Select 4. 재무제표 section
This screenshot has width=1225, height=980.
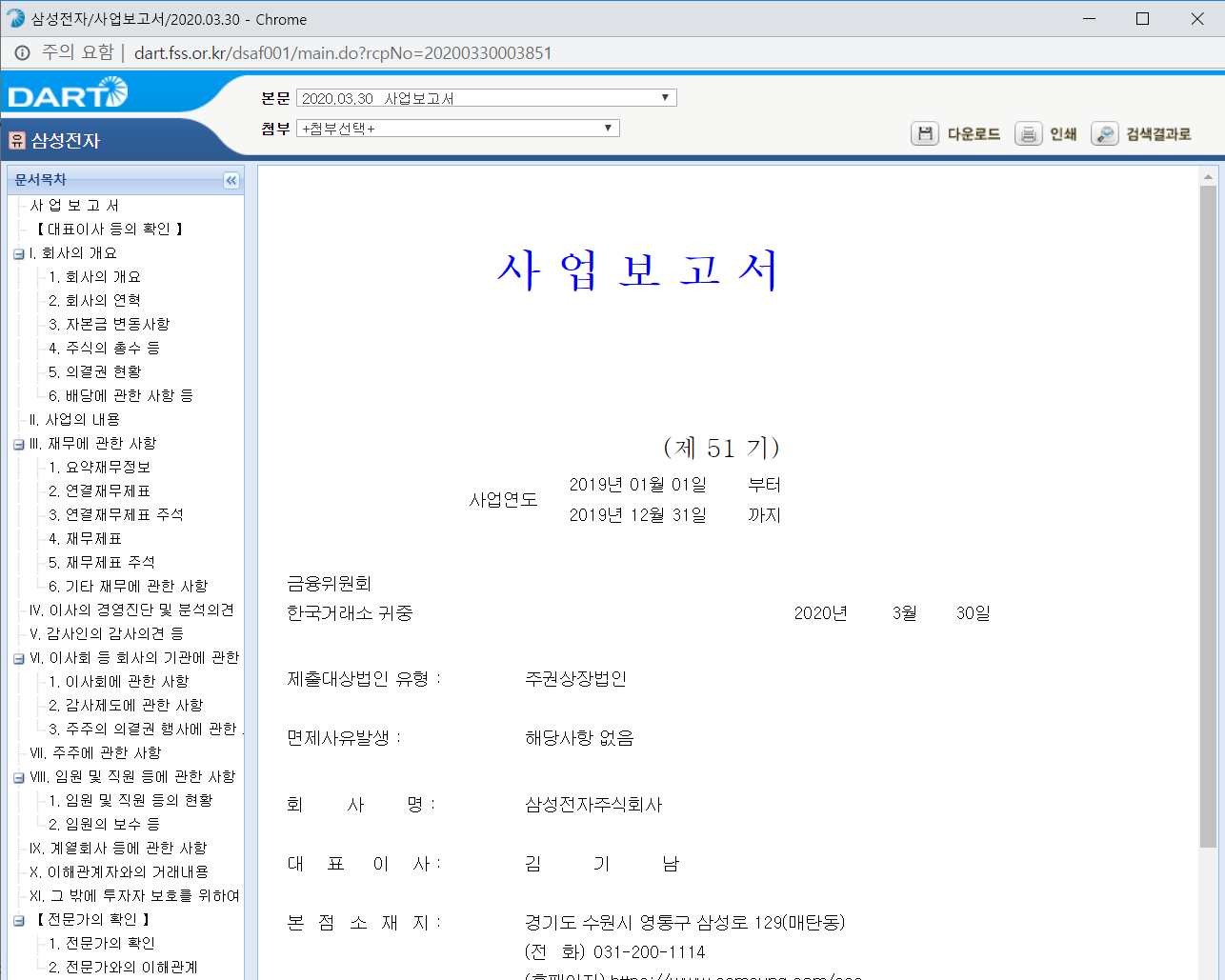click(85, 538)
